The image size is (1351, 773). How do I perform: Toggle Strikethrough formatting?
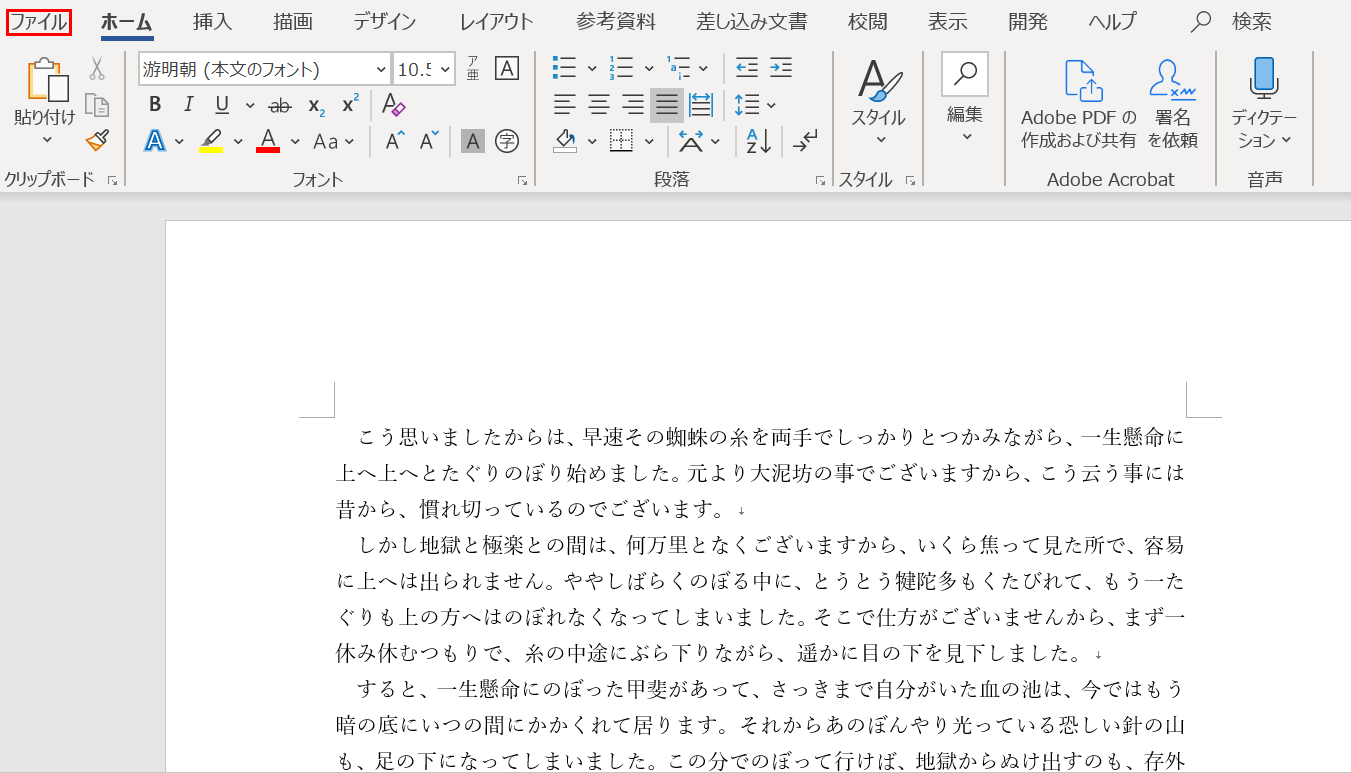pos(281,105)
